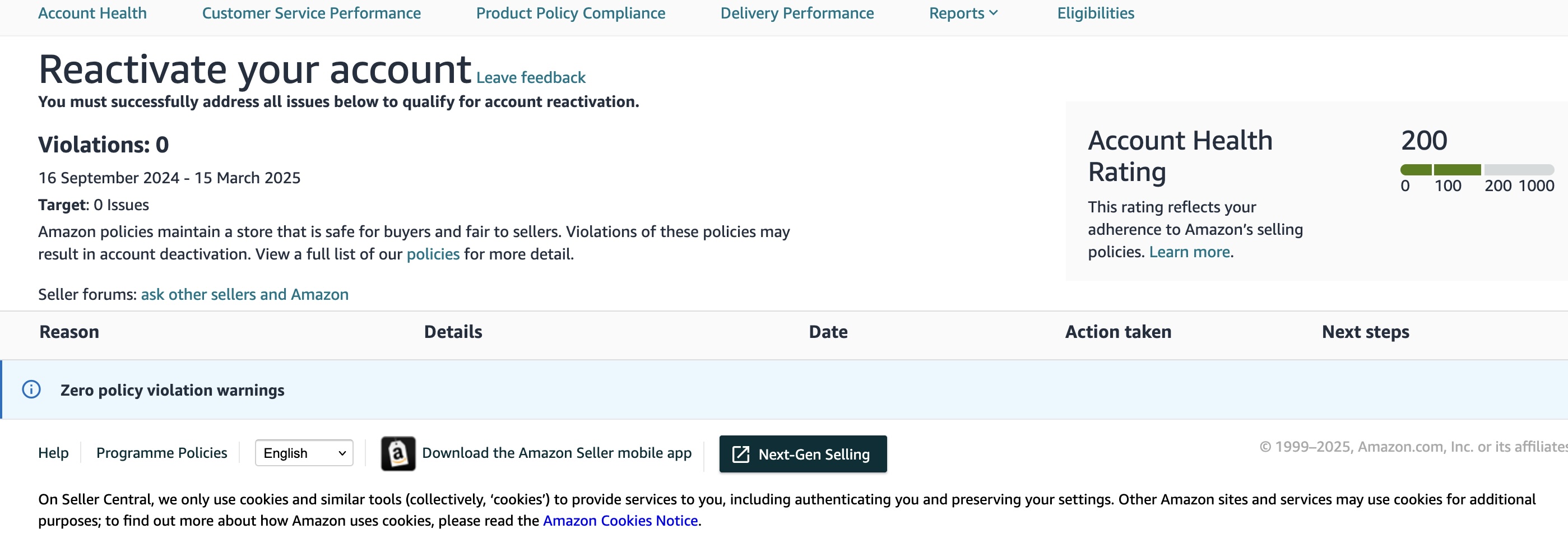Open the policies link
Viewport: 1568px width, 538px height.
(433, 254)
